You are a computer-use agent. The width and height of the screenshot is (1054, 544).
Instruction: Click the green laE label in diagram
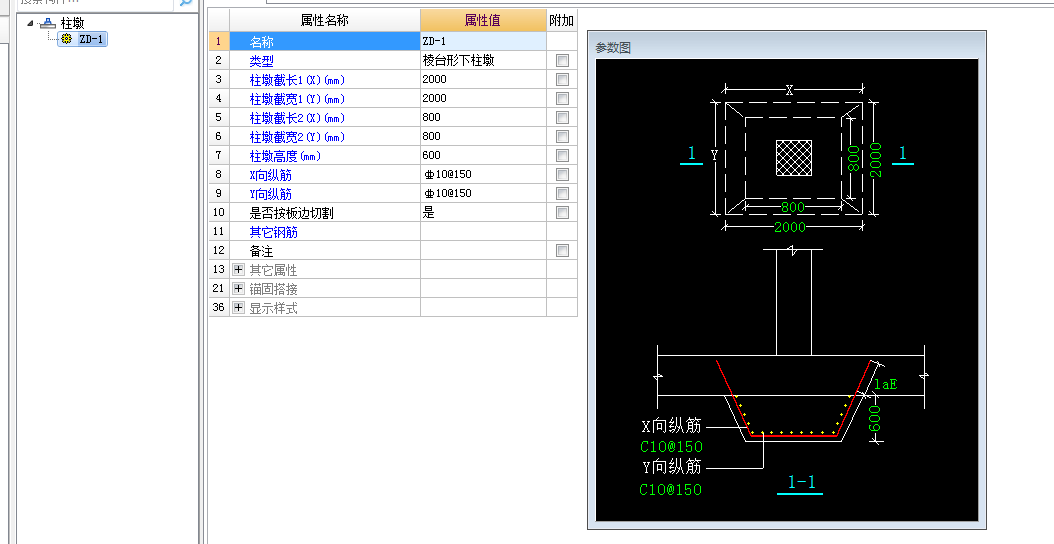pos(885,385)
